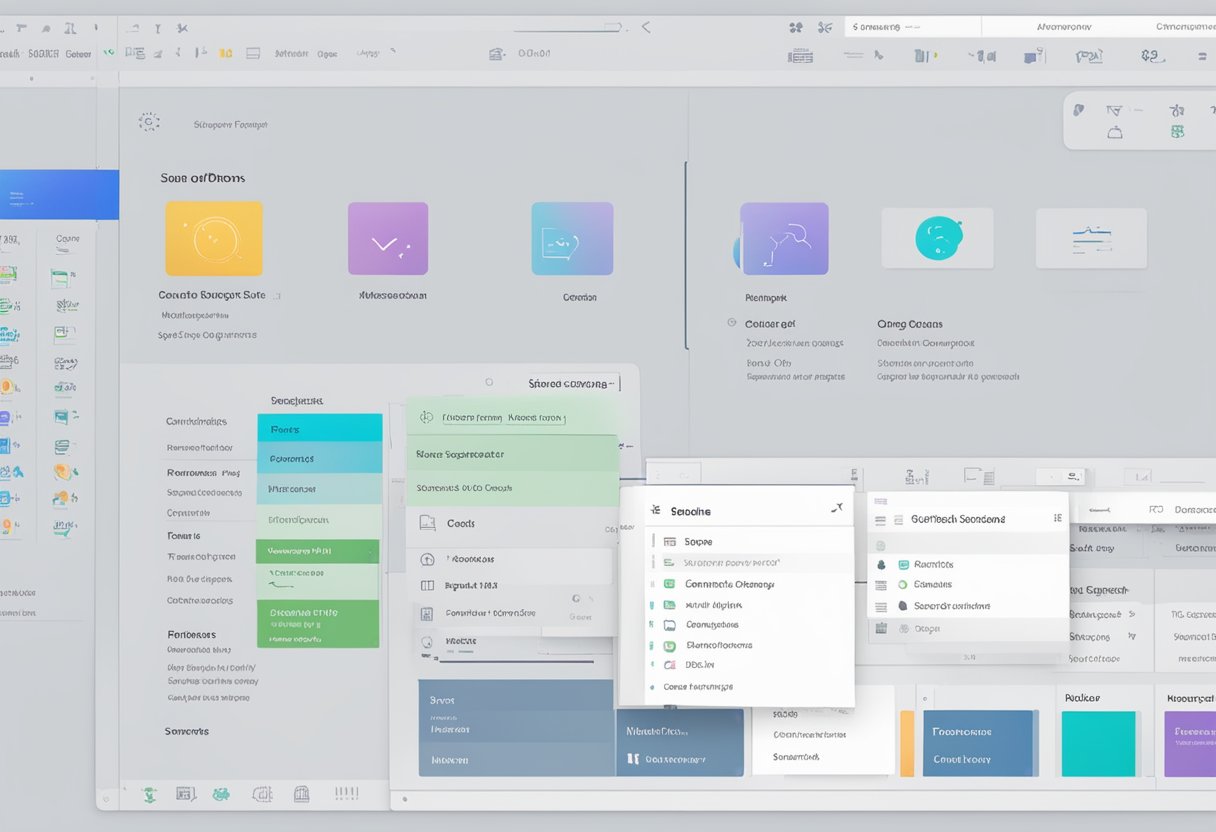1216x832 pixels.
Task: Switch to the middle tab in top-right bar
Action: (1064, 27)
